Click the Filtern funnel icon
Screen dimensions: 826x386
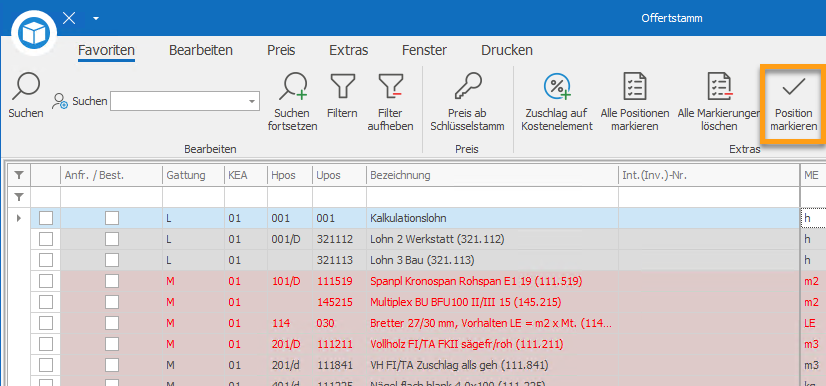tap(342, 86)
